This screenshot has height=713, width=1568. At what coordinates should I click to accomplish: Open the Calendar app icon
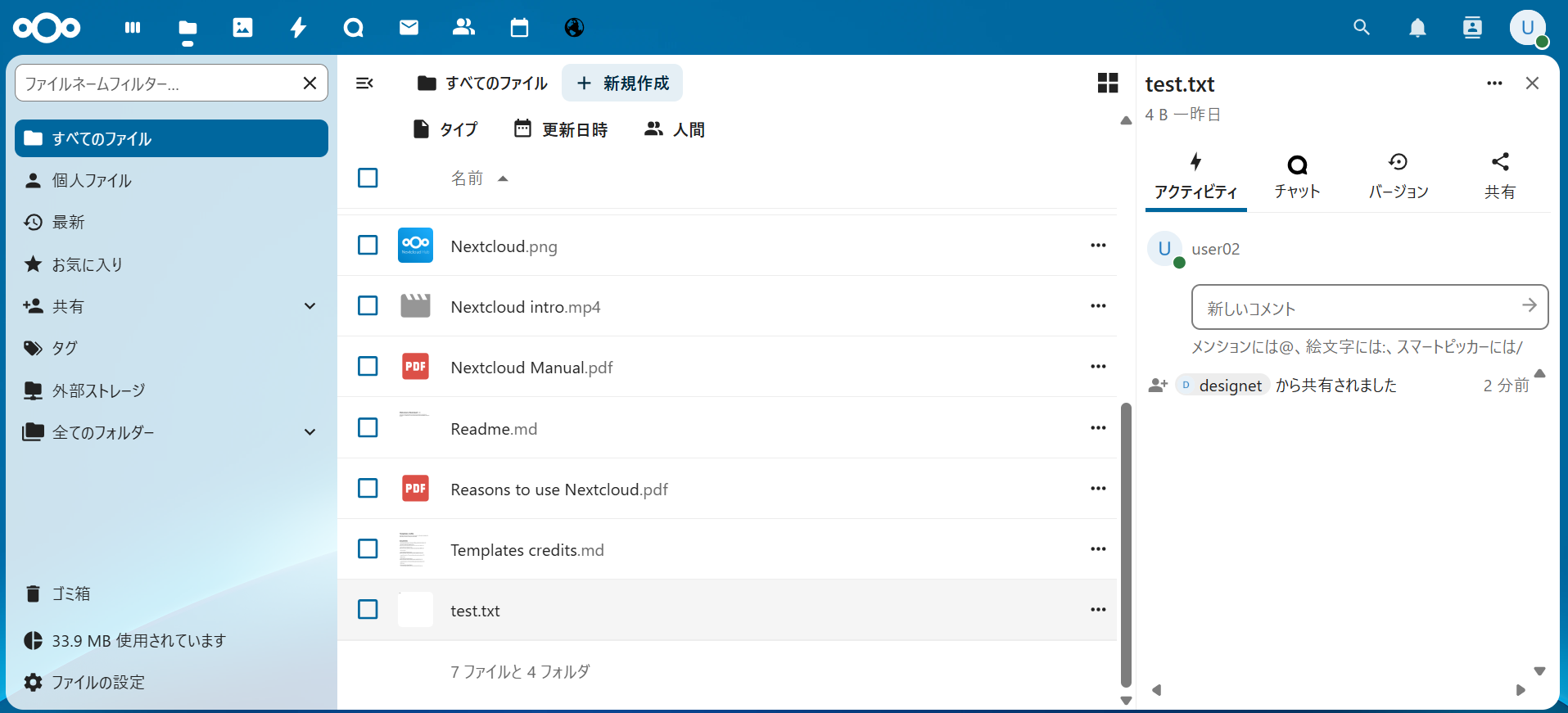(x=519, y=28)
